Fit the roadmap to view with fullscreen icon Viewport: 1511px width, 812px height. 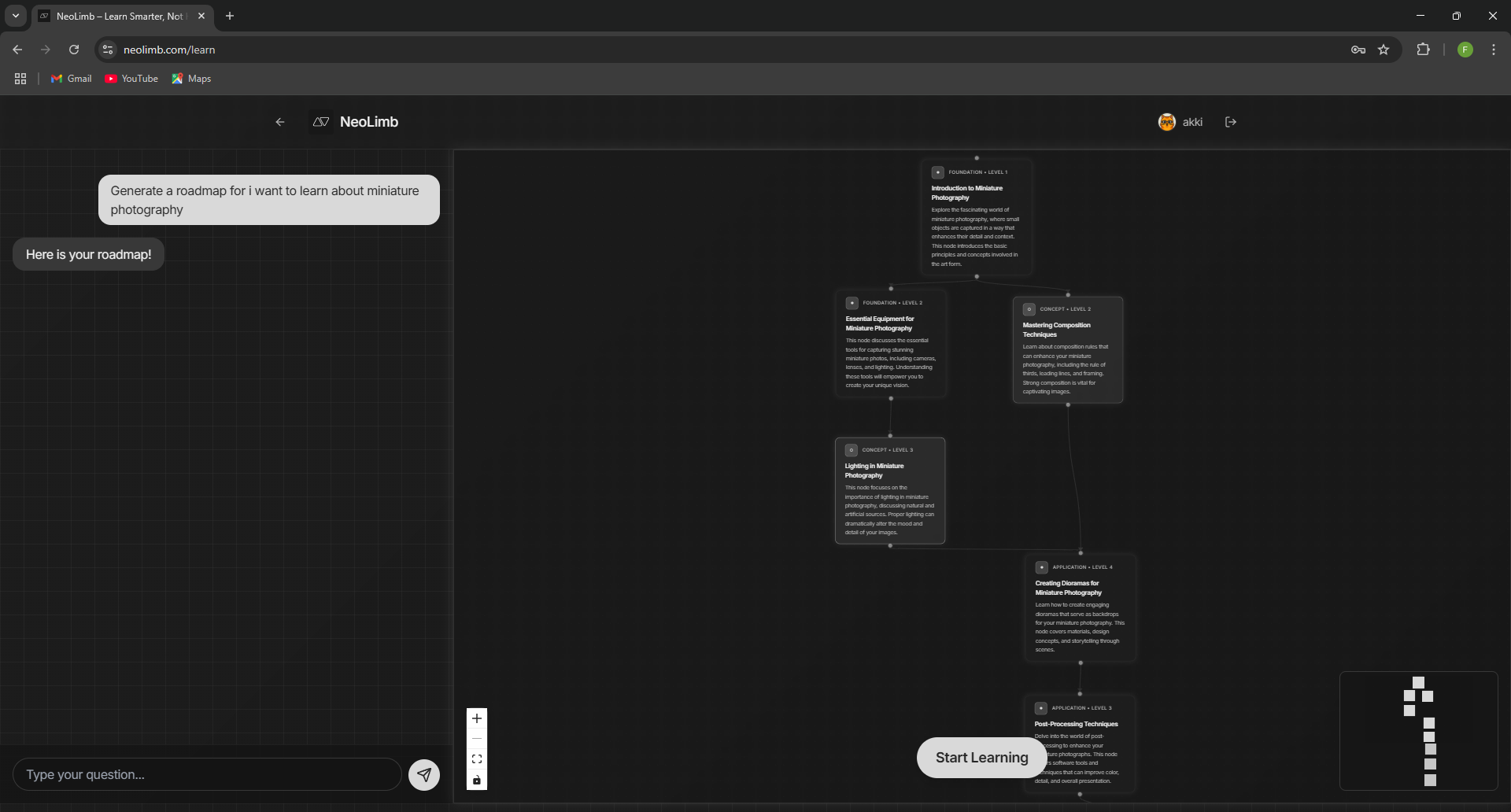pyautogui.click(x=476, y=758)
